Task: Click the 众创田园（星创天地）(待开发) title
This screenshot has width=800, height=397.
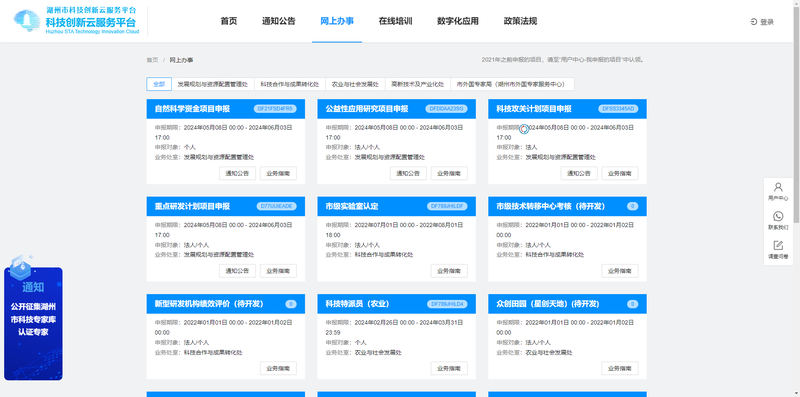Action: (547, 304)
